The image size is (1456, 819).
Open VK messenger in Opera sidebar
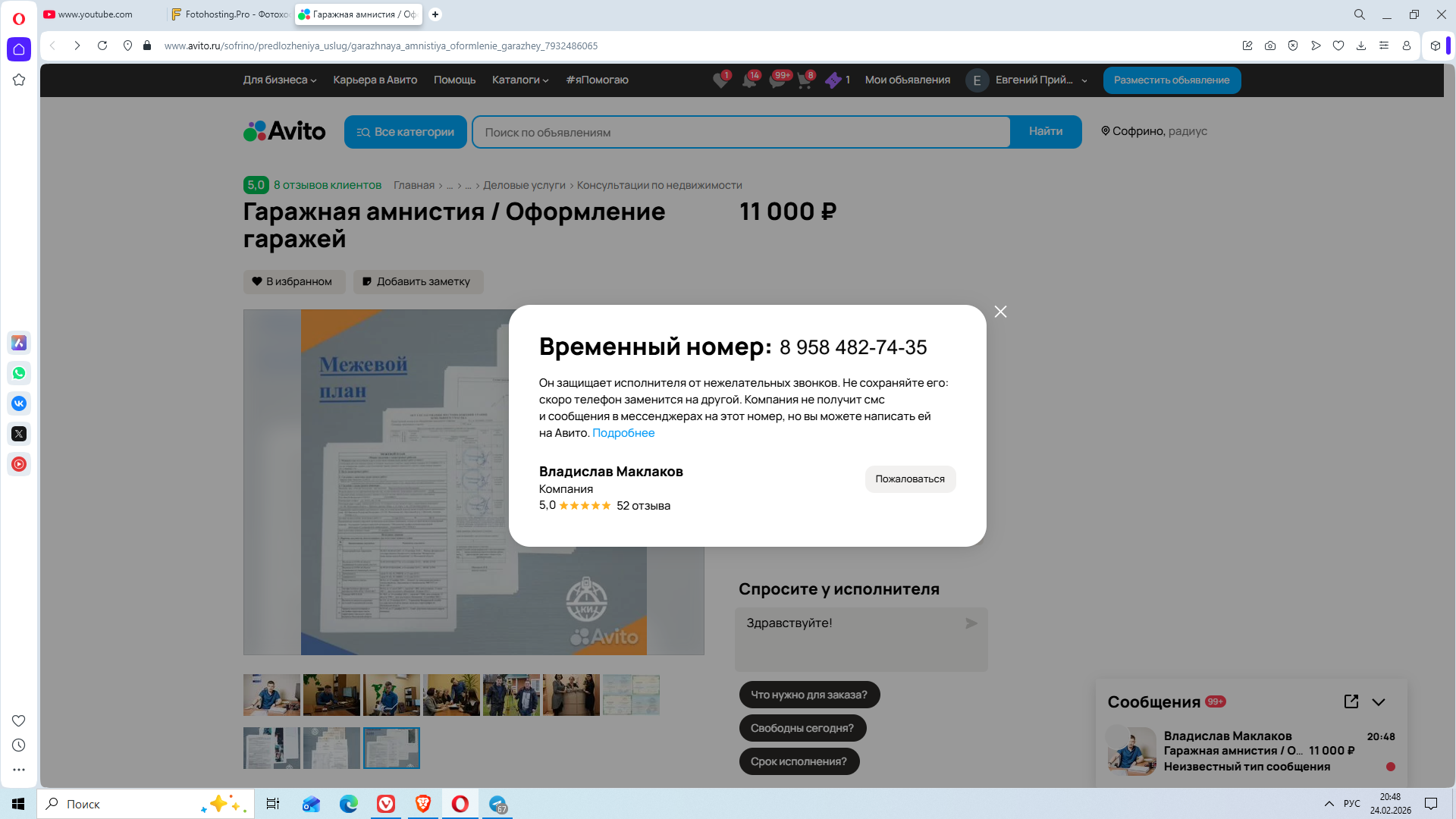[19, 403]
